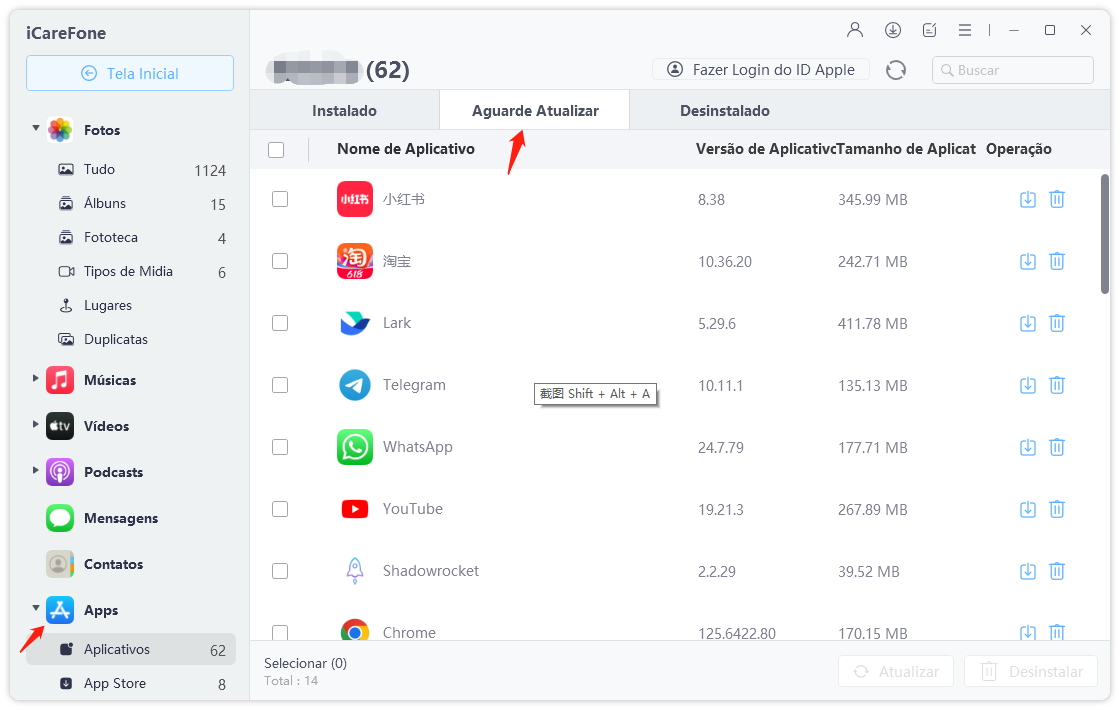Uninstall Lark with its trash icon
The image size is (1120, 710).
click(1057, 323)
